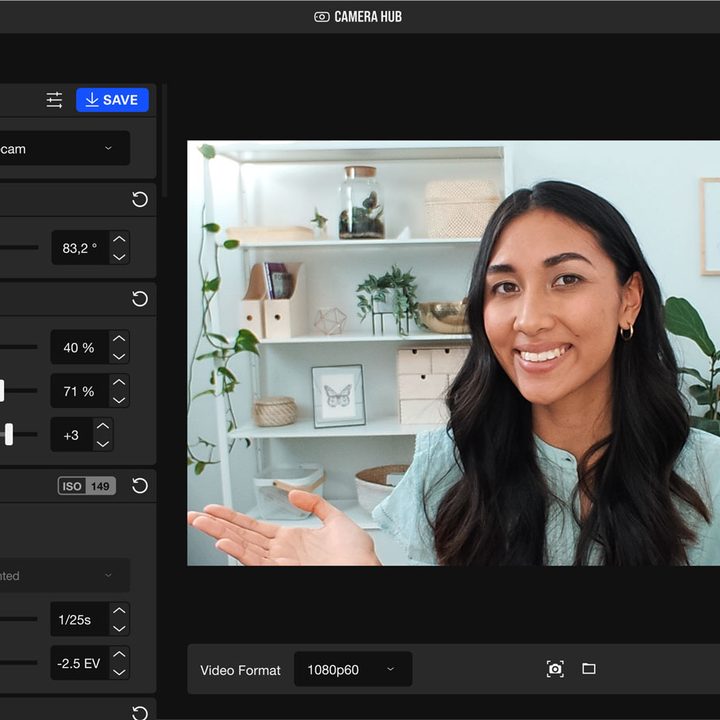Click the 1/25s shutter speed field
This screenshot has height=720, width=720.
(x=80, y=619)
